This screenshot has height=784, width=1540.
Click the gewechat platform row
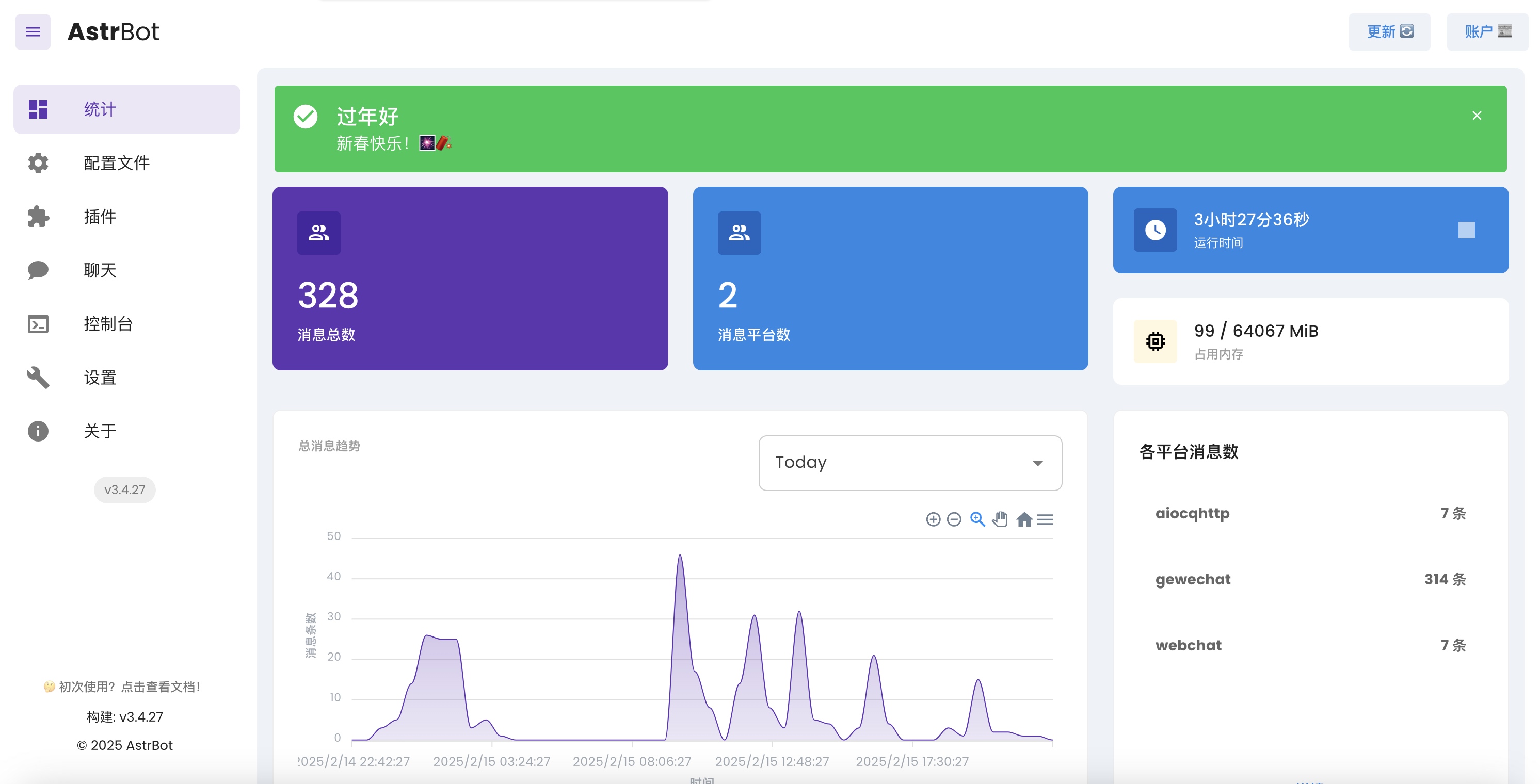tap(1310, 579)
